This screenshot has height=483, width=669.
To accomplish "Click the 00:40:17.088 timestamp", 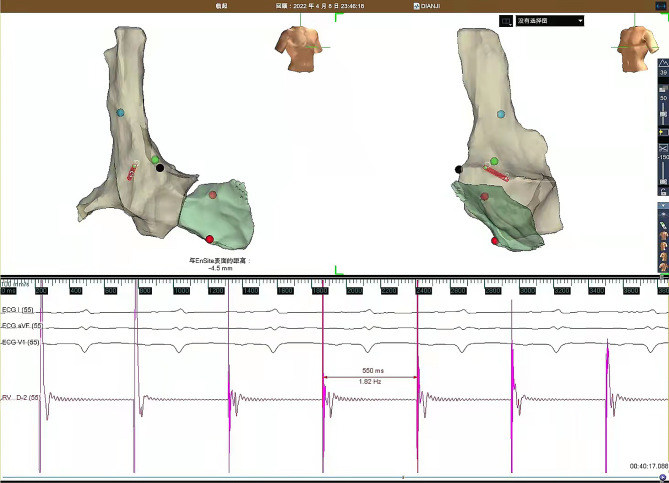I will 649,466.
